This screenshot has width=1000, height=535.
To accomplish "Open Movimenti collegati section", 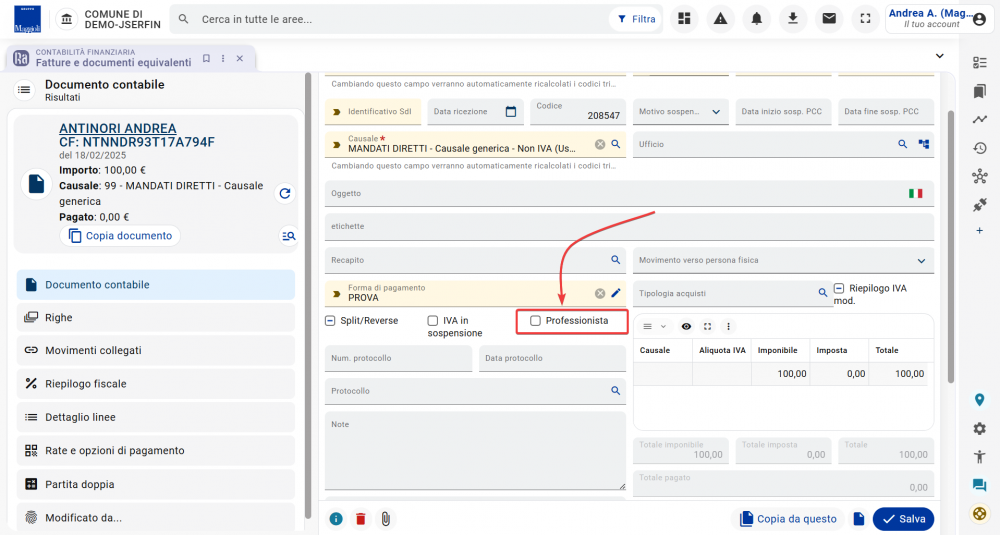I will pyautogui.click(x=156, y=351).
